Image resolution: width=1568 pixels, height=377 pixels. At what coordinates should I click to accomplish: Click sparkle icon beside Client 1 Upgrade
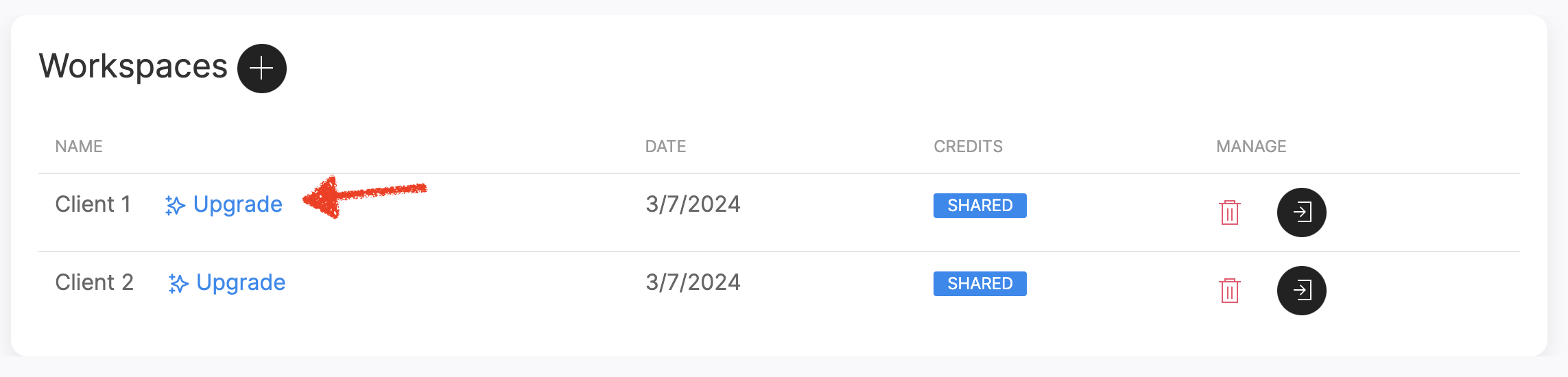click(175, 206)
